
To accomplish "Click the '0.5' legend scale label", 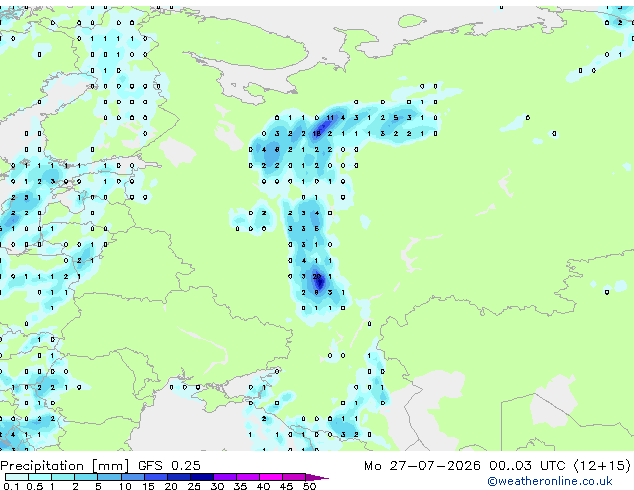I will (x=36, y=486).
